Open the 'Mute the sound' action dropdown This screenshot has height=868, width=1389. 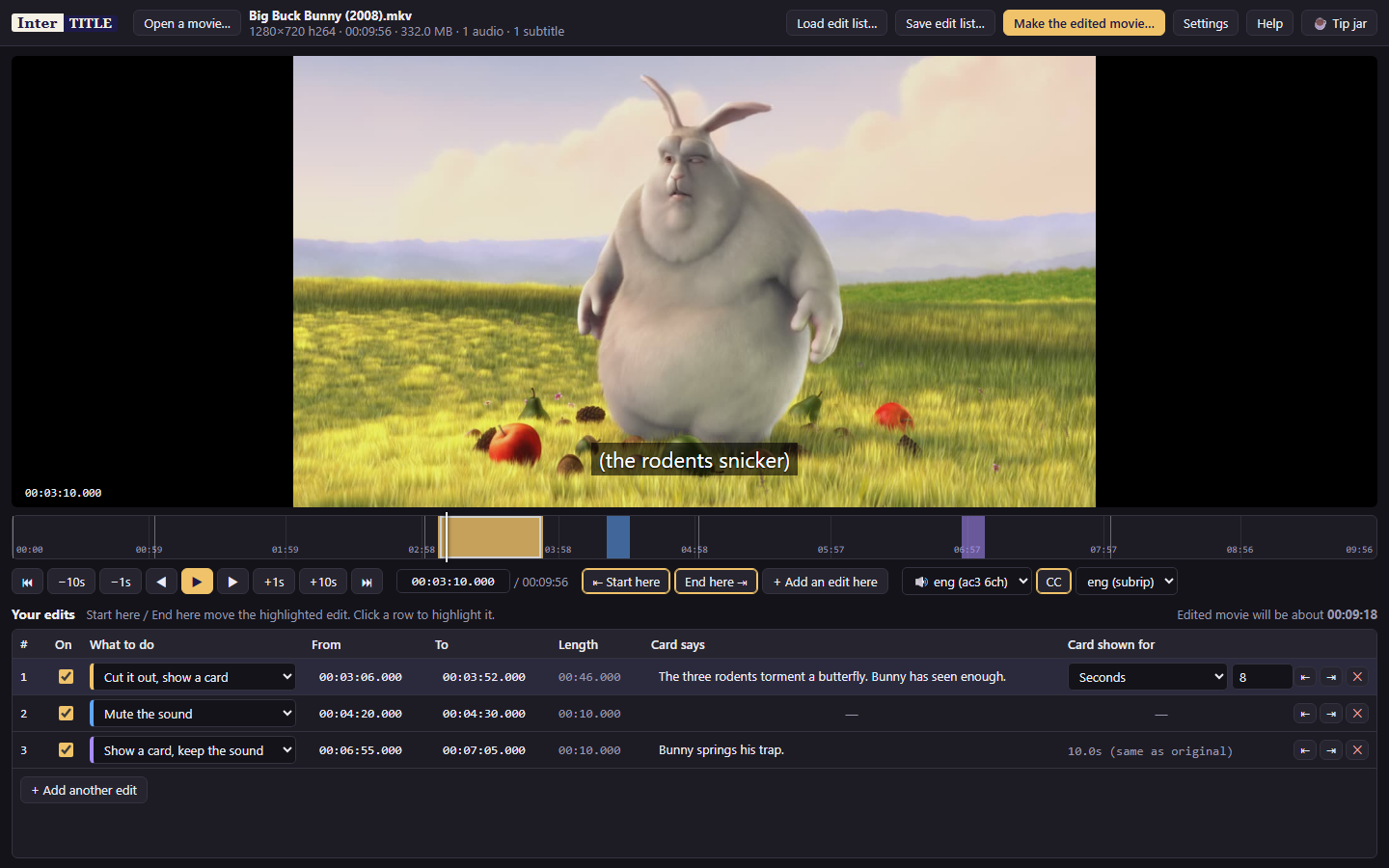(x=193, y=714)
